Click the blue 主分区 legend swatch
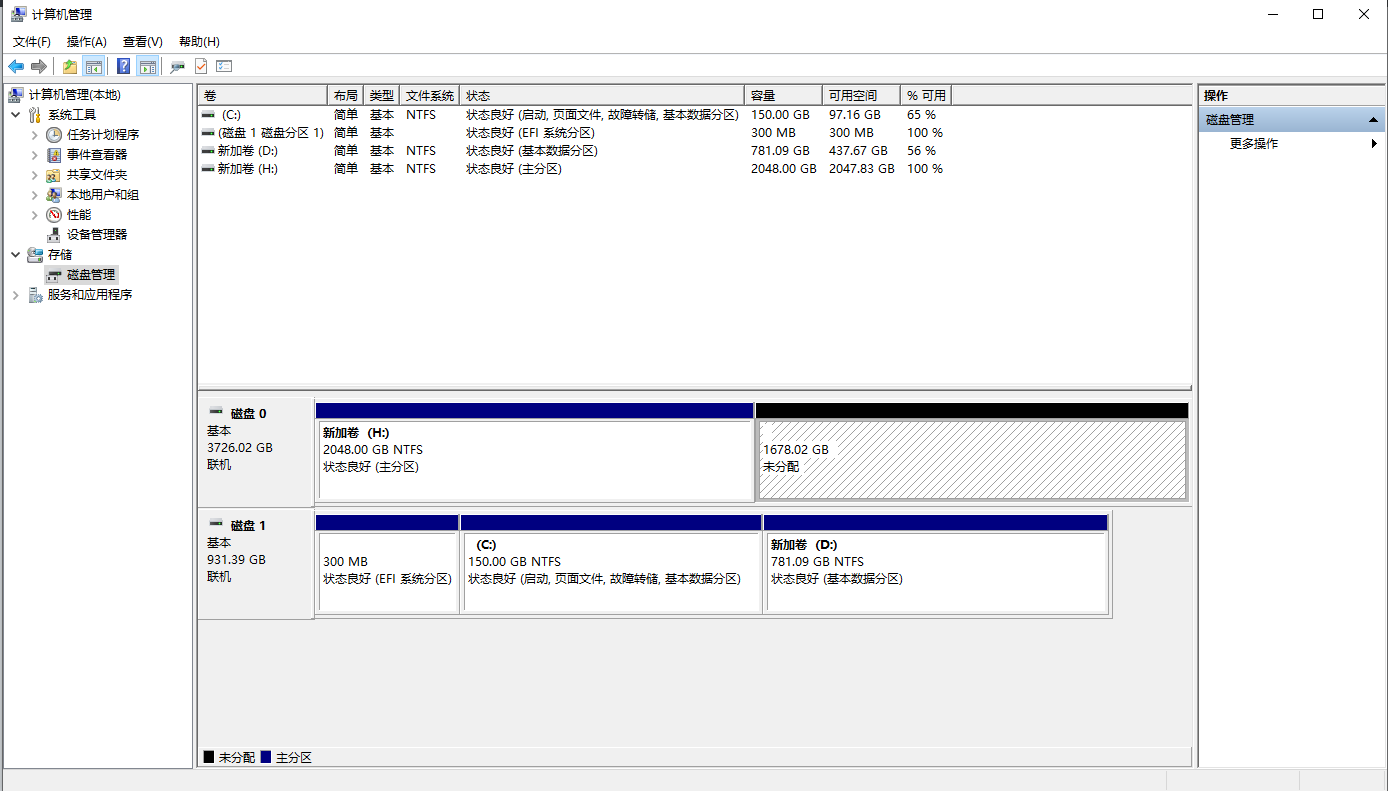 coord(266,757)
